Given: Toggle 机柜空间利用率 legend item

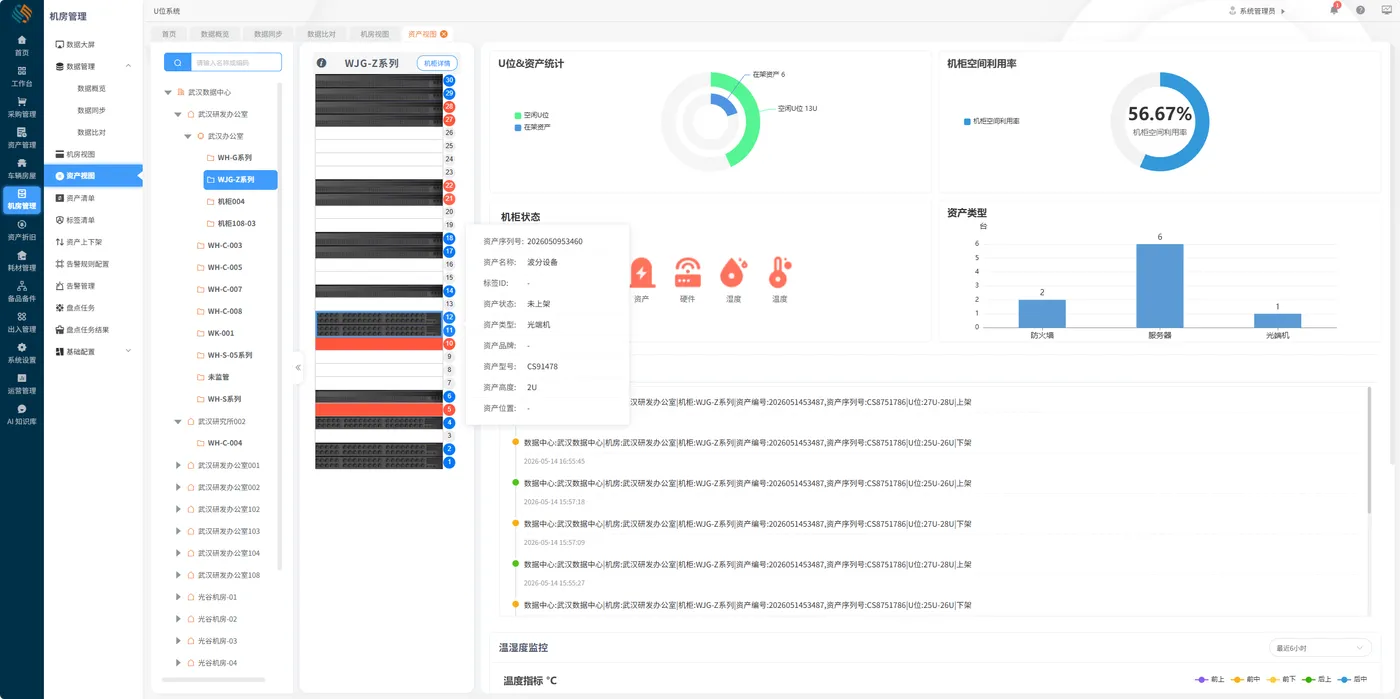Looking at the screenshot, I should (x=992, y=121).
